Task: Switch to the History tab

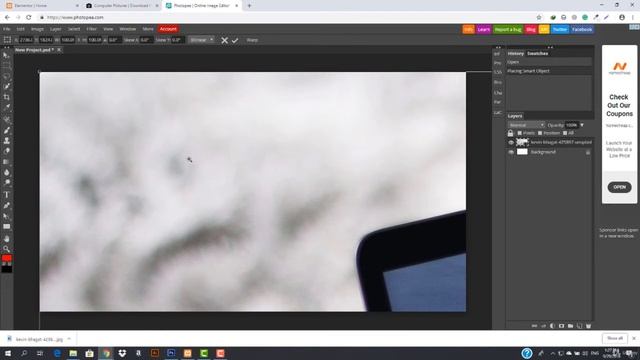Action: [x=516, y=53]
